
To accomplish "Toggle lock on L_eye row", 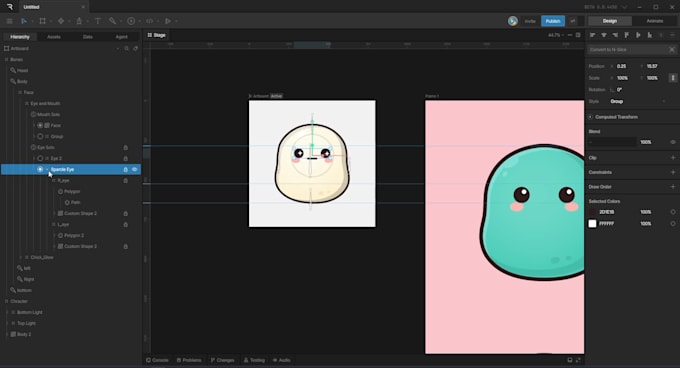I will pos(126,225).
